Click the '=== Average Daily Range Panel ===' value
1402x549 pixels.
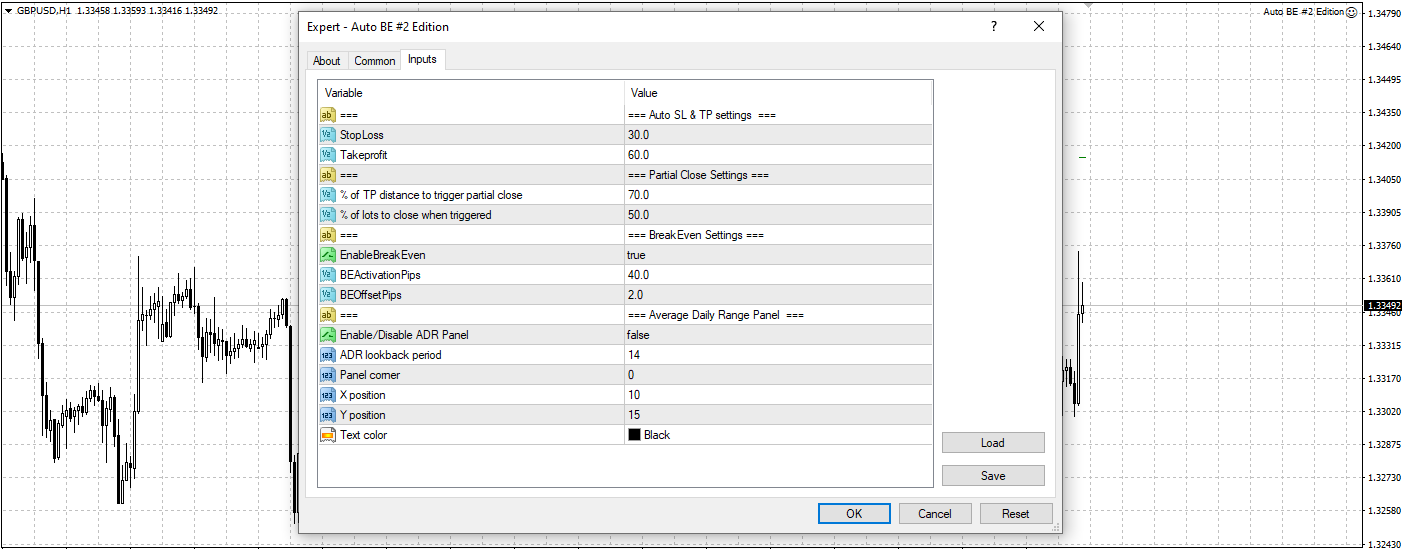click(x=716, y=315)
